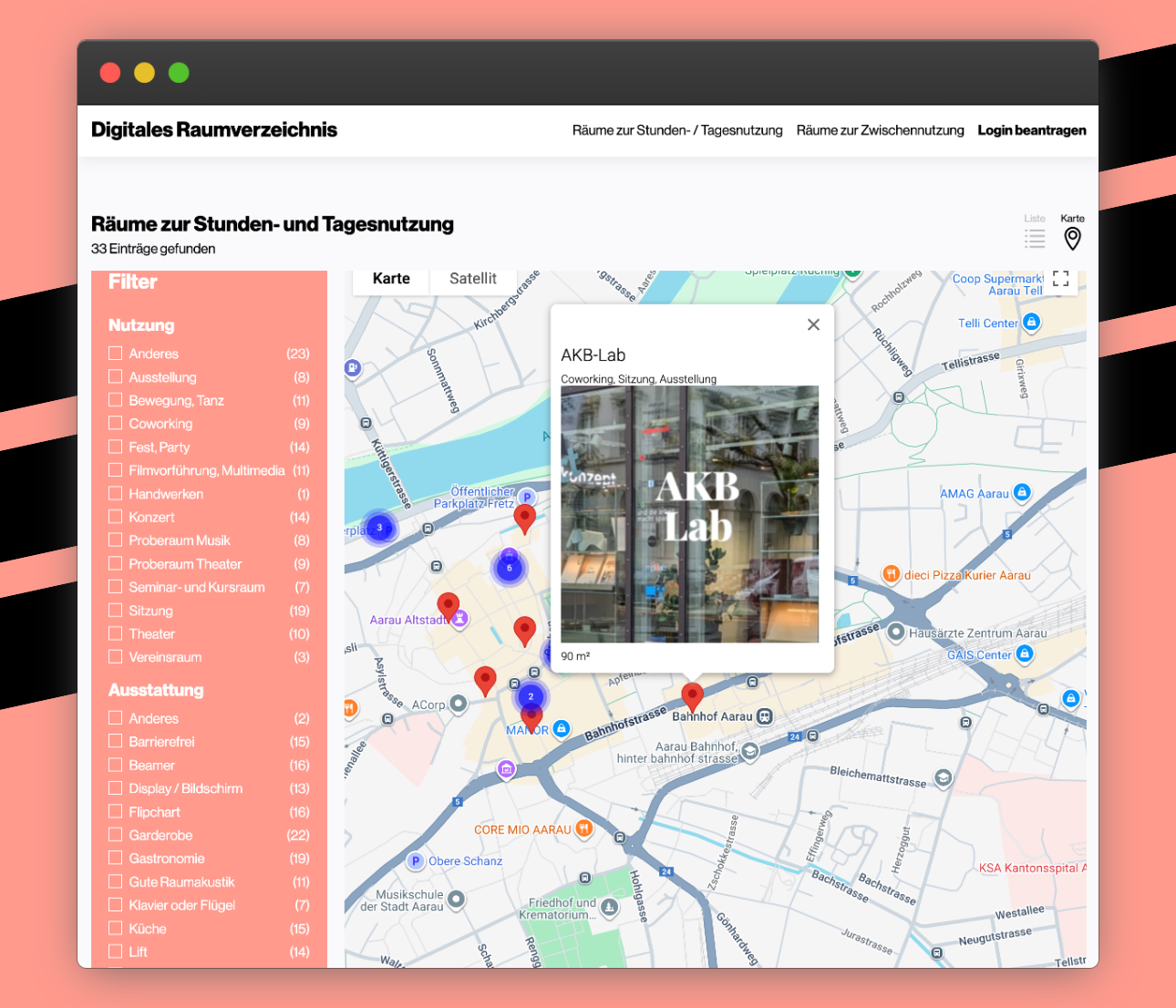
Task: Switch to the Liste view icon
Action: (1035, 238)
